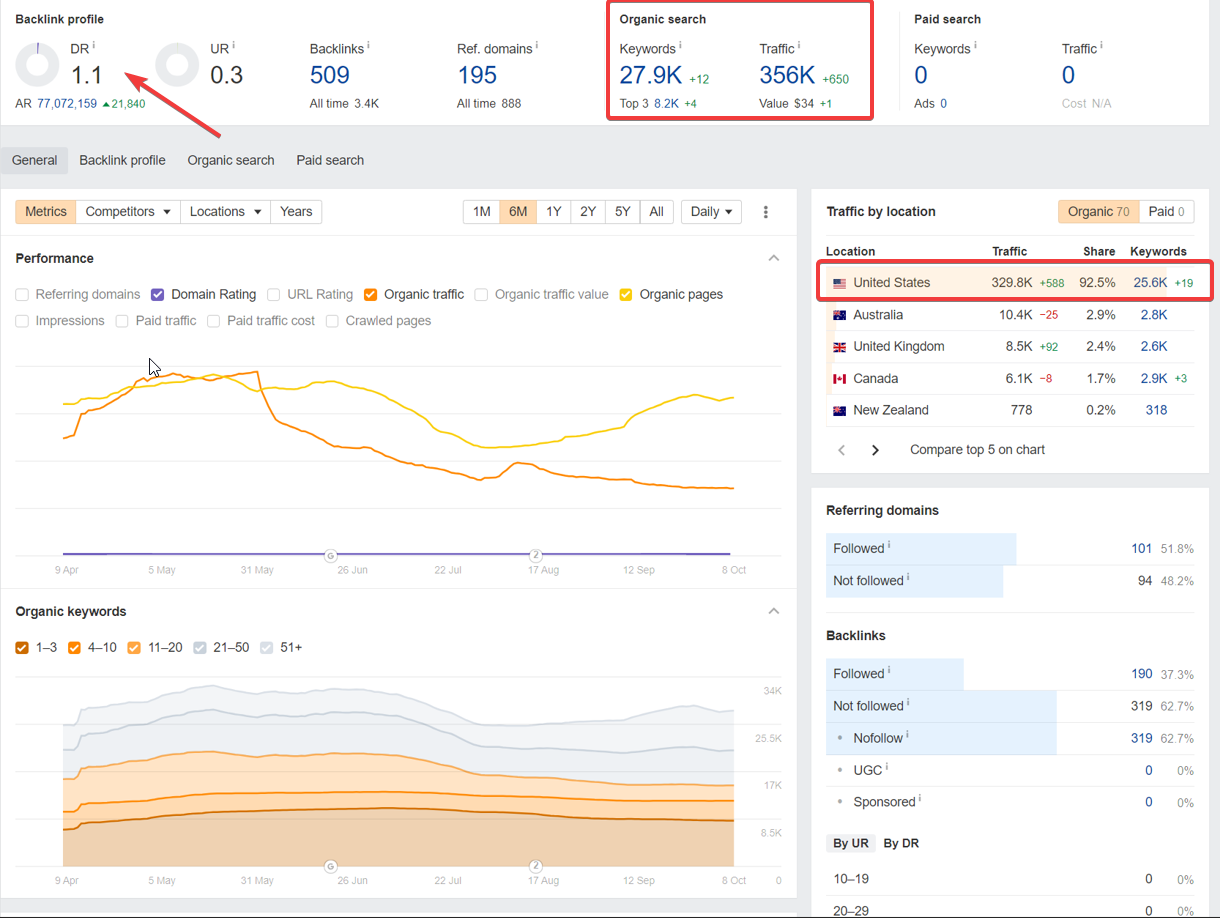Select the Metrics view button

(46, 212)
